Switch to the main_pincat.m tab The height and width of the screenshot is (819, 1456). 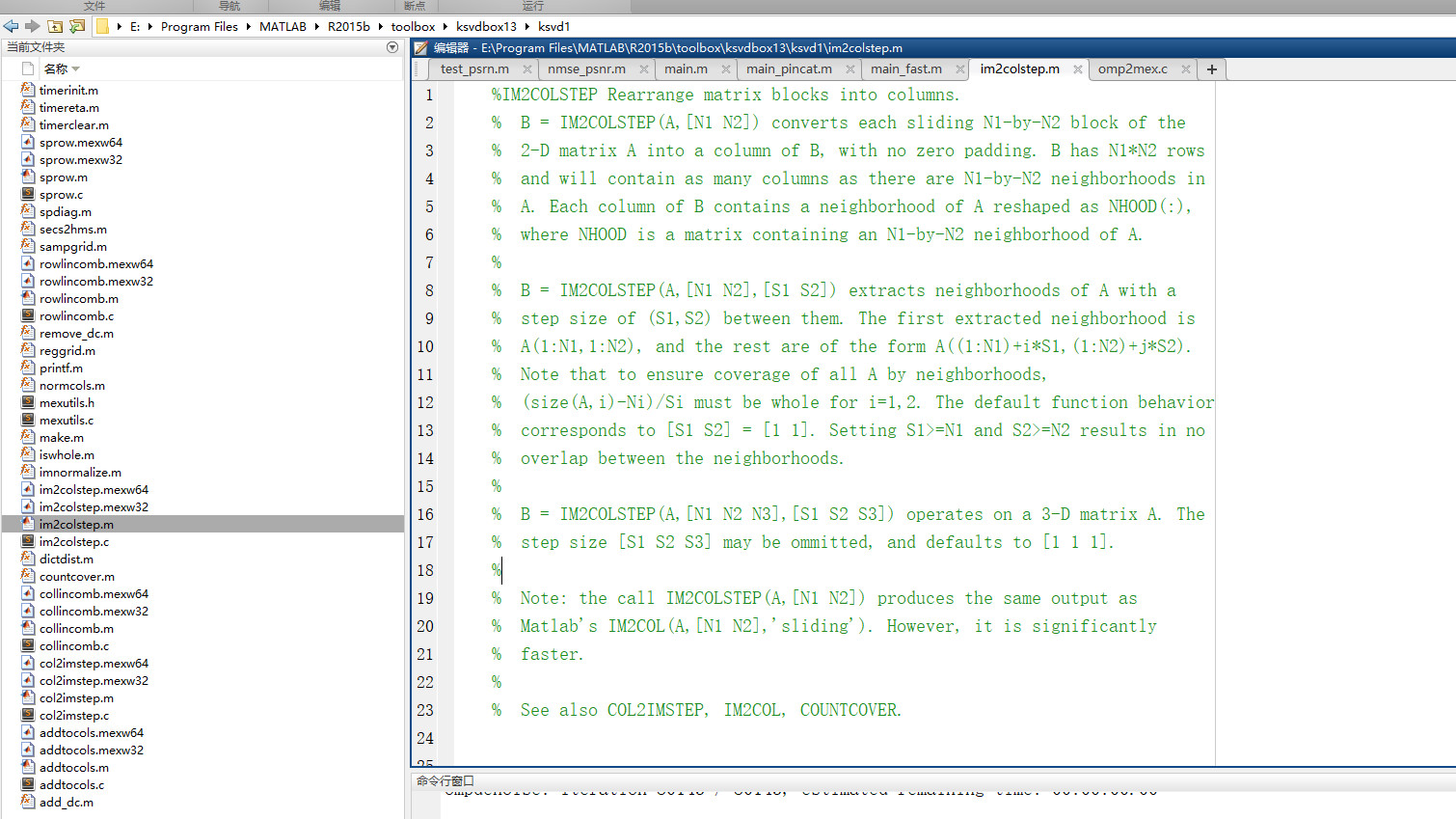pos(789,68)
